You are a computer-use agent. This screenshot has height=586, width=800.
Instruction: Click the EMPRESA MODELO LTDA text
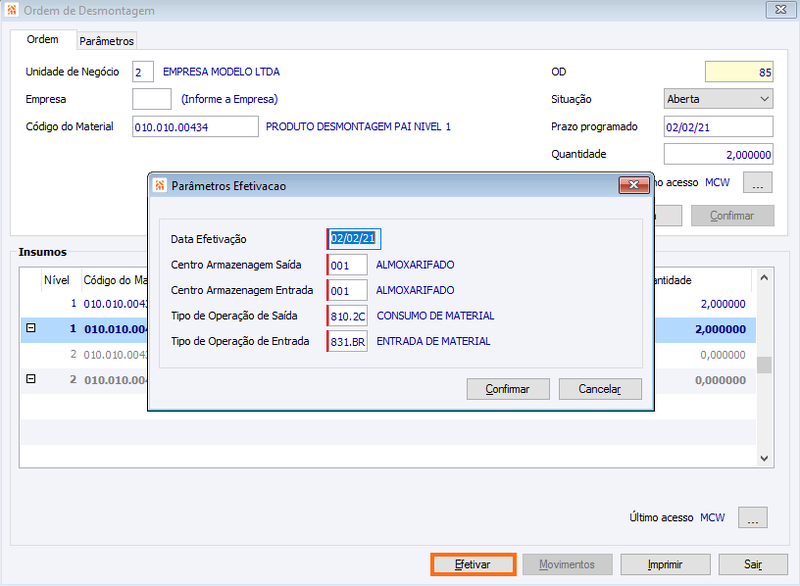tap(221, 72)
